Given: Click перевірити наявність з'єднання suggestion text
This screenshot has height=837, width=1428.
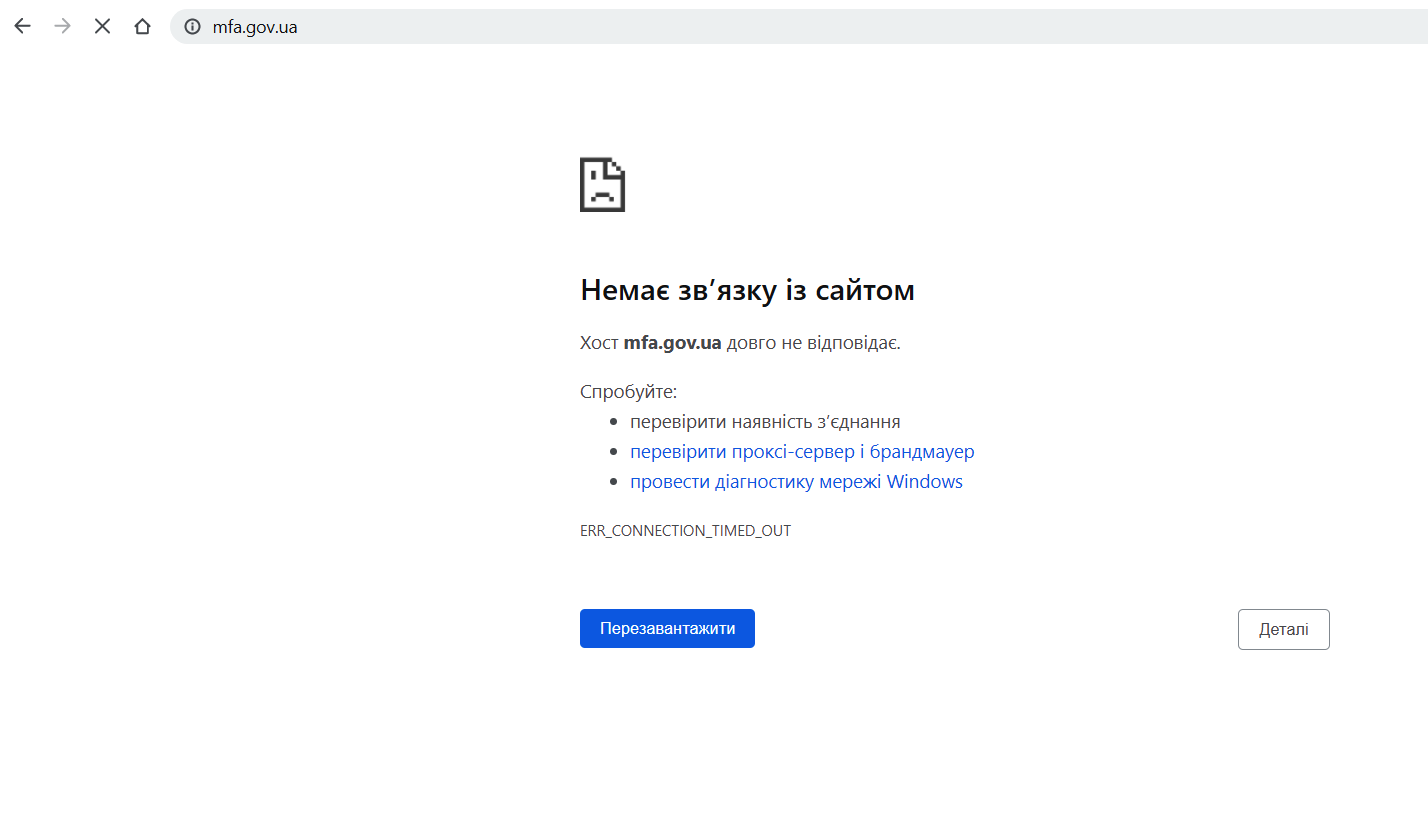Looking at the screenshot, I should point(765,422).
